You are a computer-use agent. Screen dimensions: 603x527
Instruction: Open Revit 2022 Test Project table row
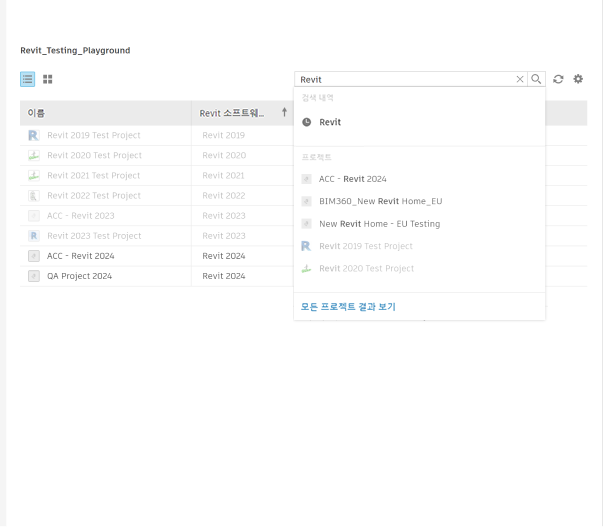157,196
